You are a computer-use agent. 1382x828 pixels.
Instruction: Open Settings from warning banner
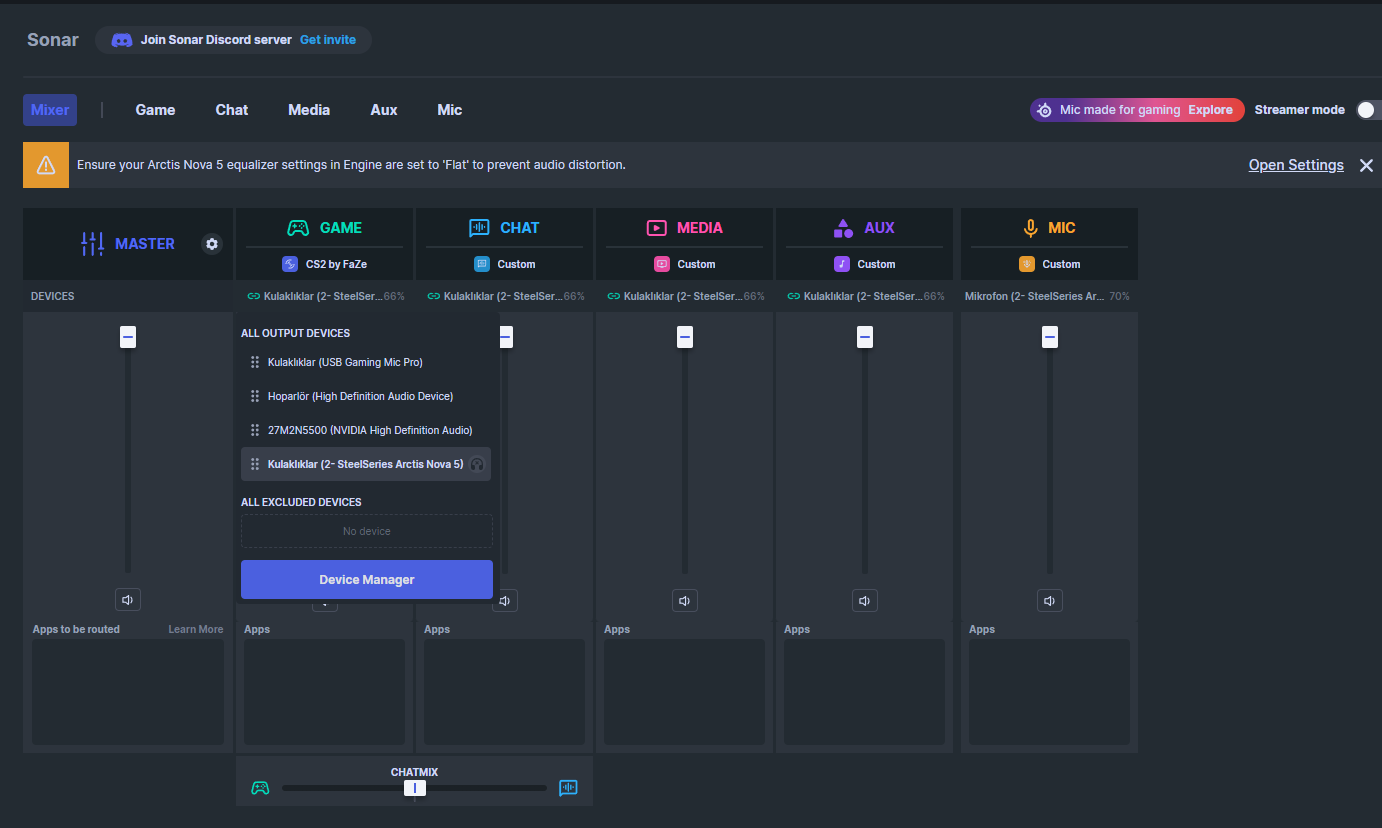tap(1296, 165)
